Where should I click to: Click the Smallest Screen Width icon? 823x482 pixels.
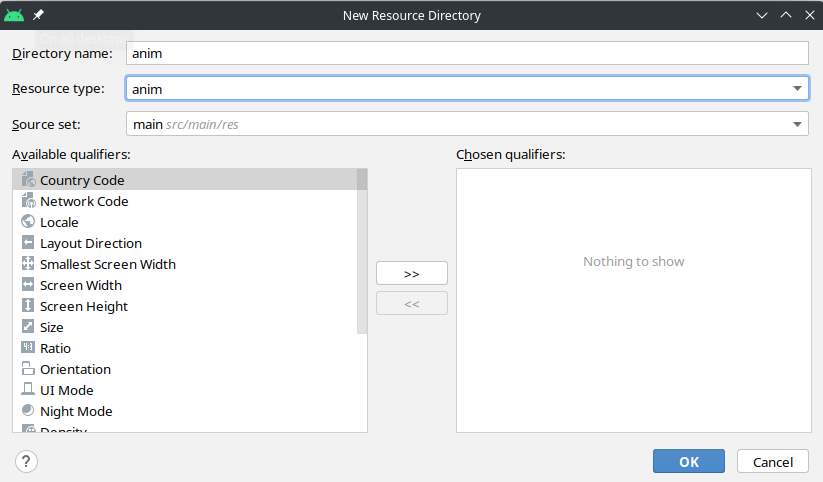point(28,264)
